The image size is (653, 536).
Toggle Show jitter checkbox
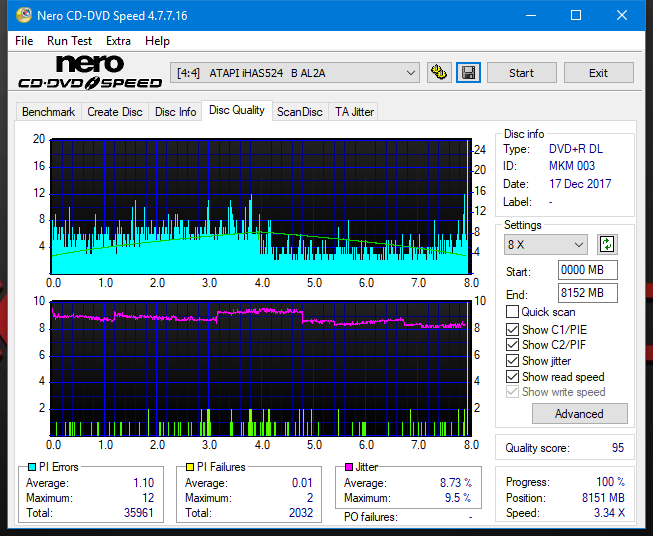(x=512, y=361)
